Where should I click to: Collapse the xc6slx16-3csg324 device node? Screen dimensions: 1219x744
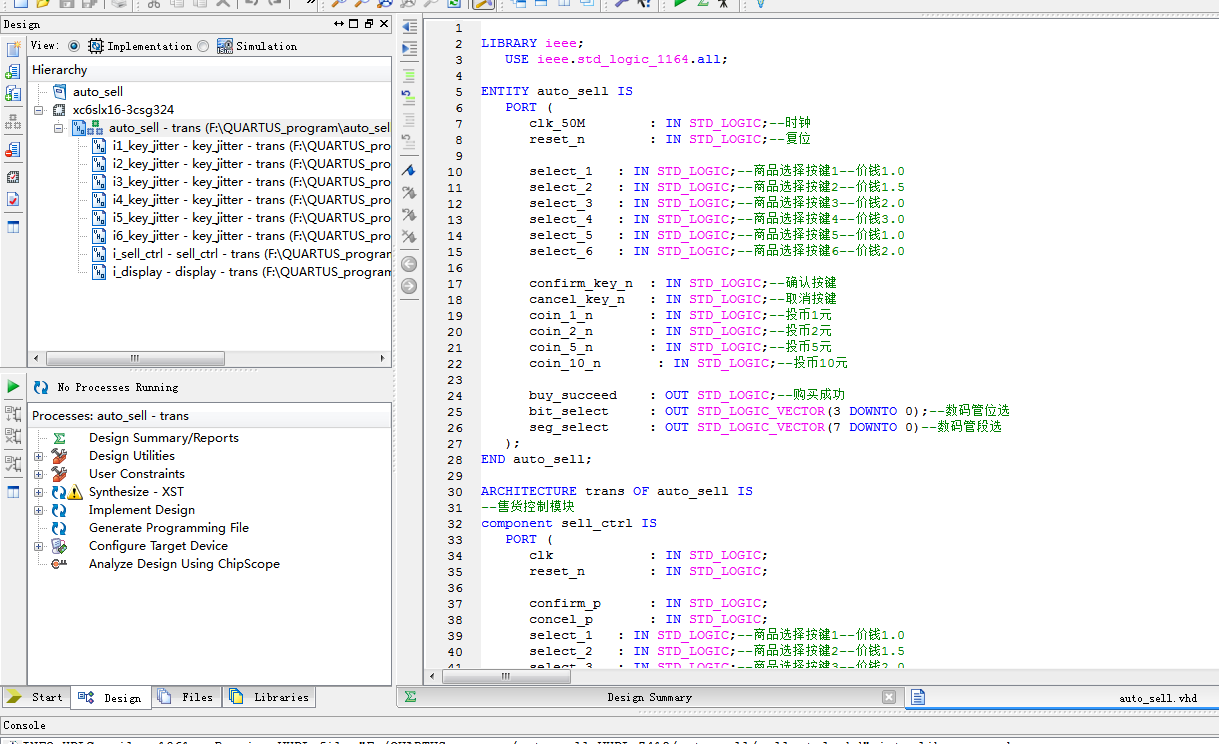38,110
